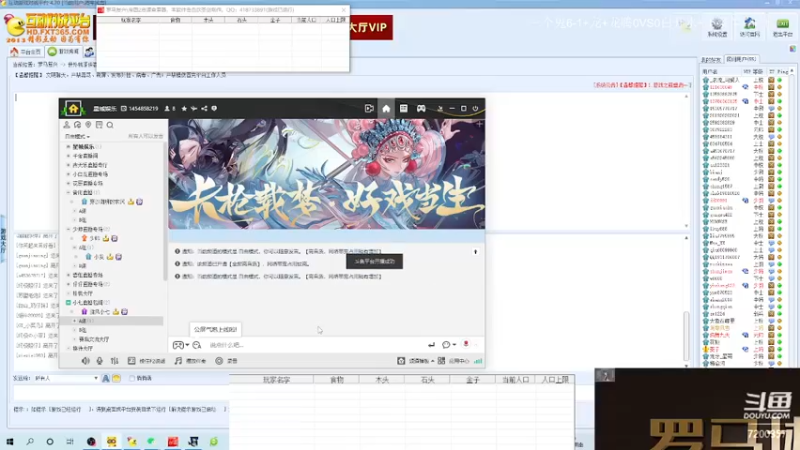
Task: Select the 接待大厅 channel at tree bottom
Action: point(82,348)
